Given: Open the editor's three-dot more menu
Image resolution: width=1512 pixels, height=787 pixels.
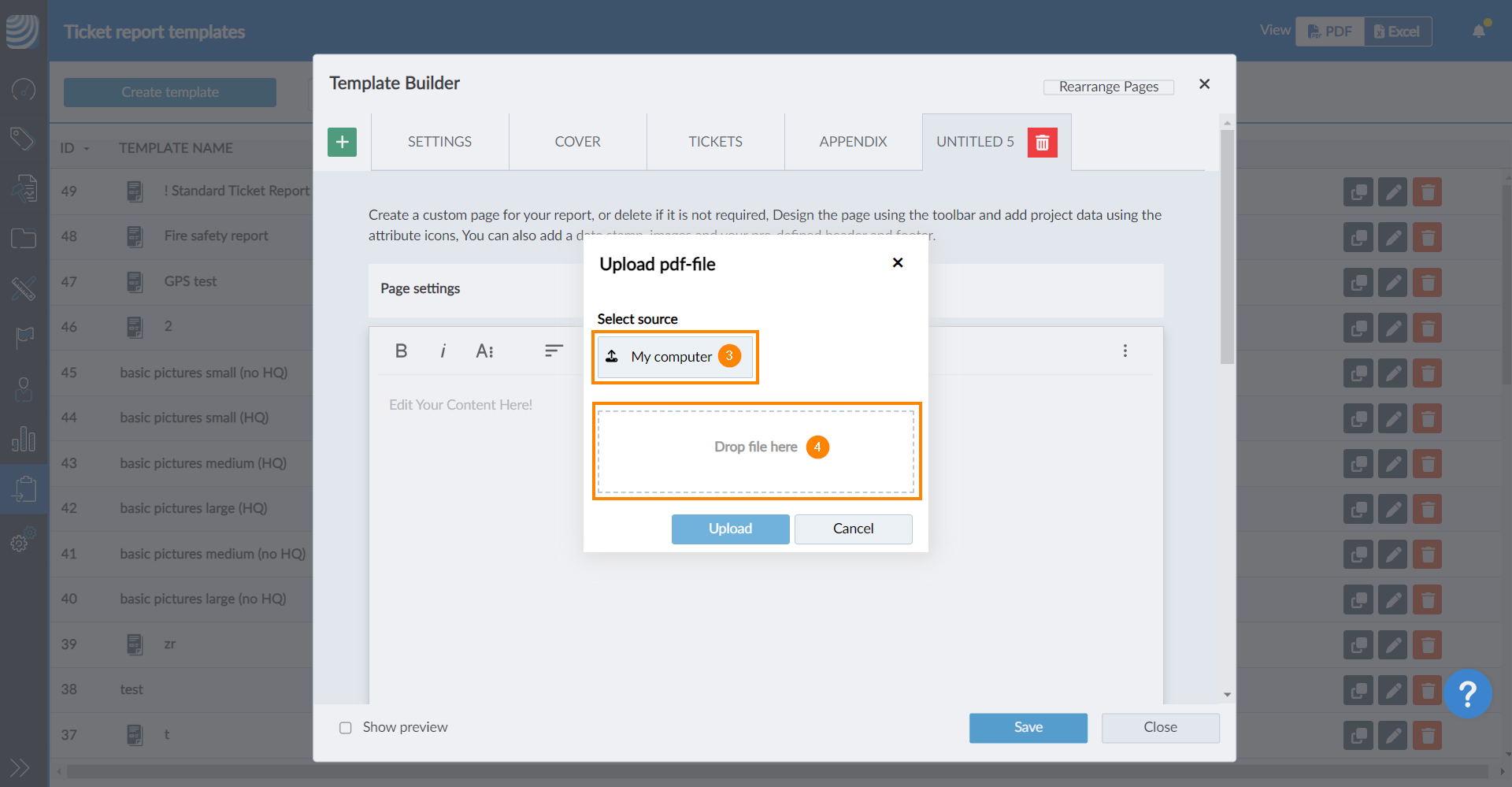Looking at the screenshot, I should [x=1125, y=351].
